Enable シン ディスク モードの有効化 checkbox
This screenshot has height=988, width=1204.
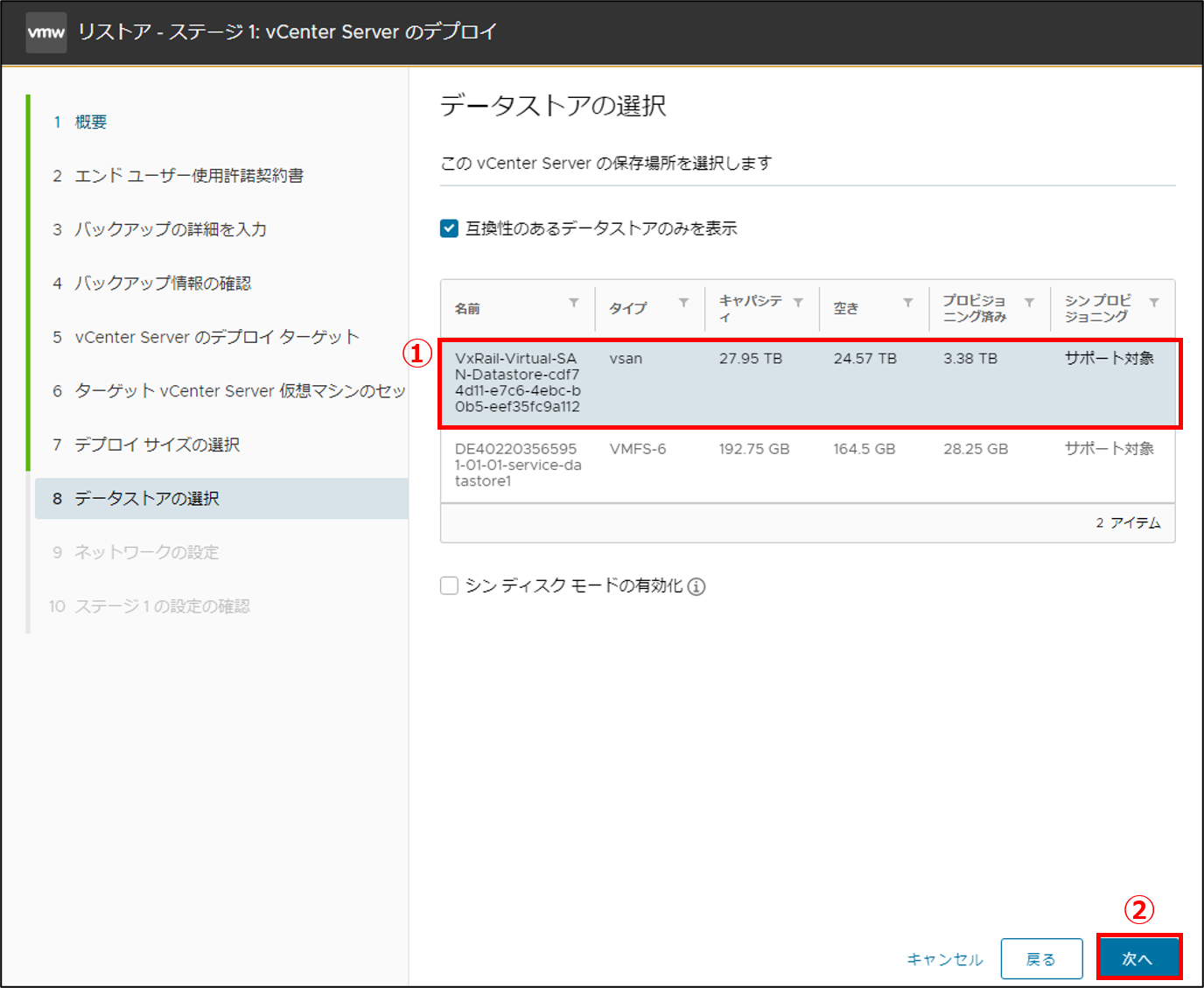[449, 585]
